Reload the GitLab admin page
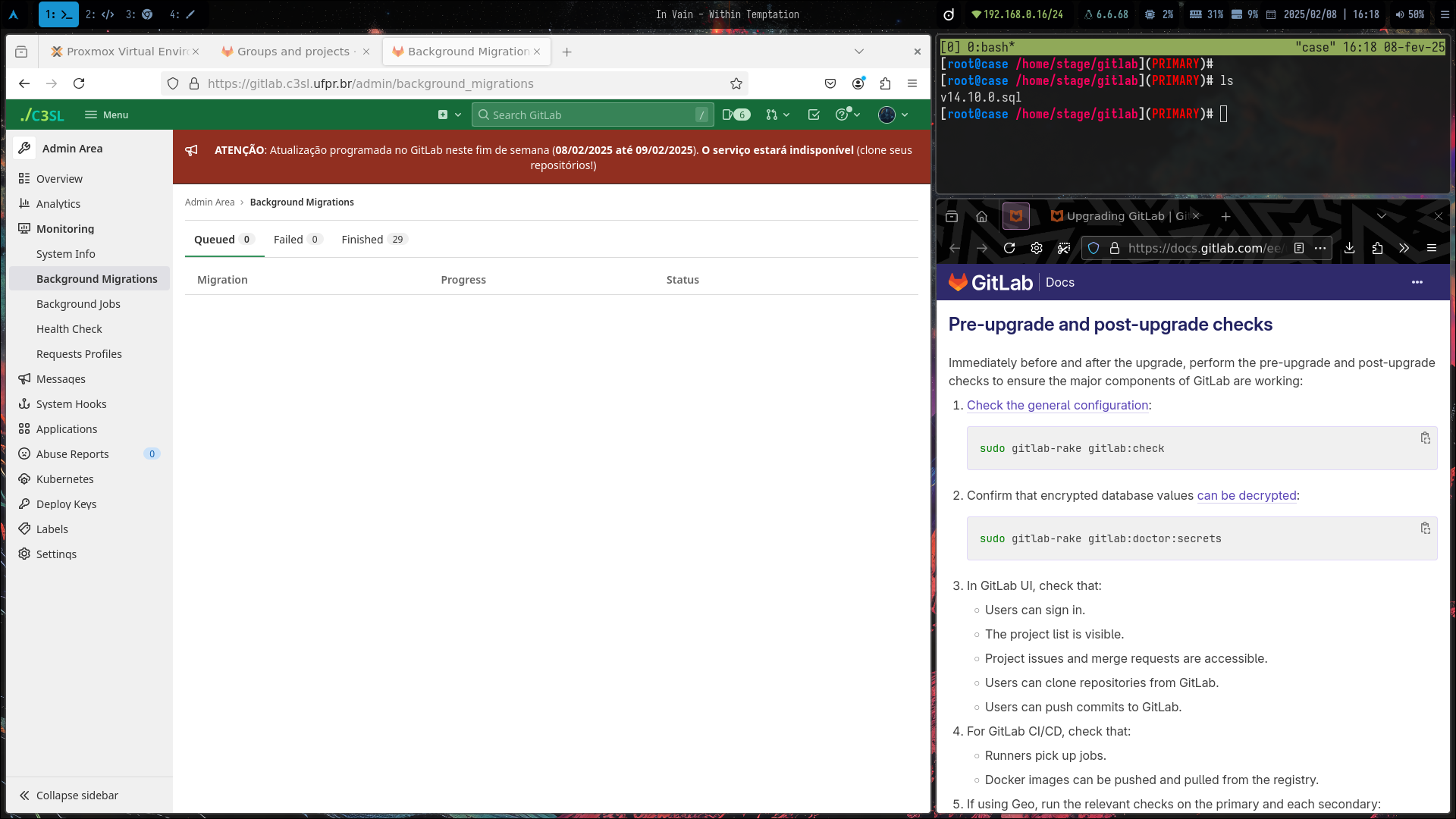Image resolution: width=1456 pixels, height=819 pixels. [x=79, y=83]
